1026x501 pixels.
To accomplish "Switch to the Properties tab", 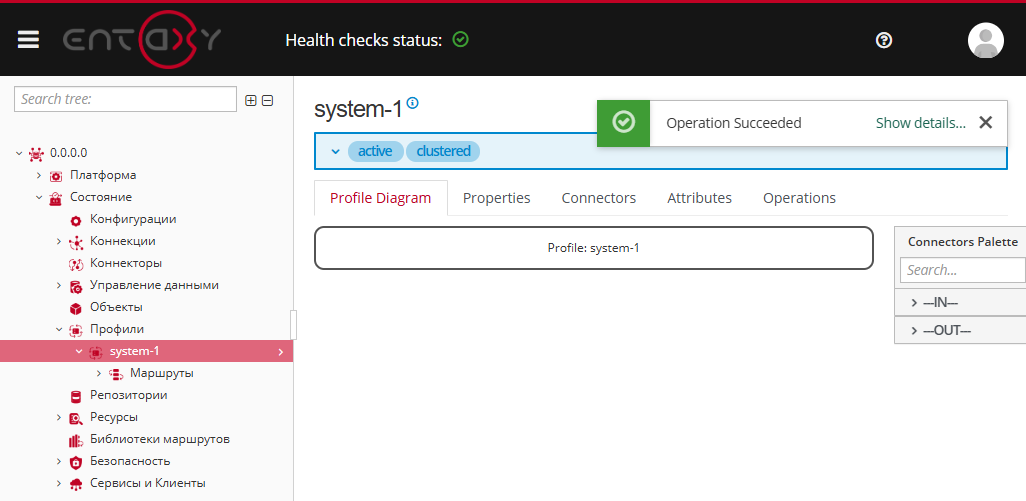I will (496, 198).
